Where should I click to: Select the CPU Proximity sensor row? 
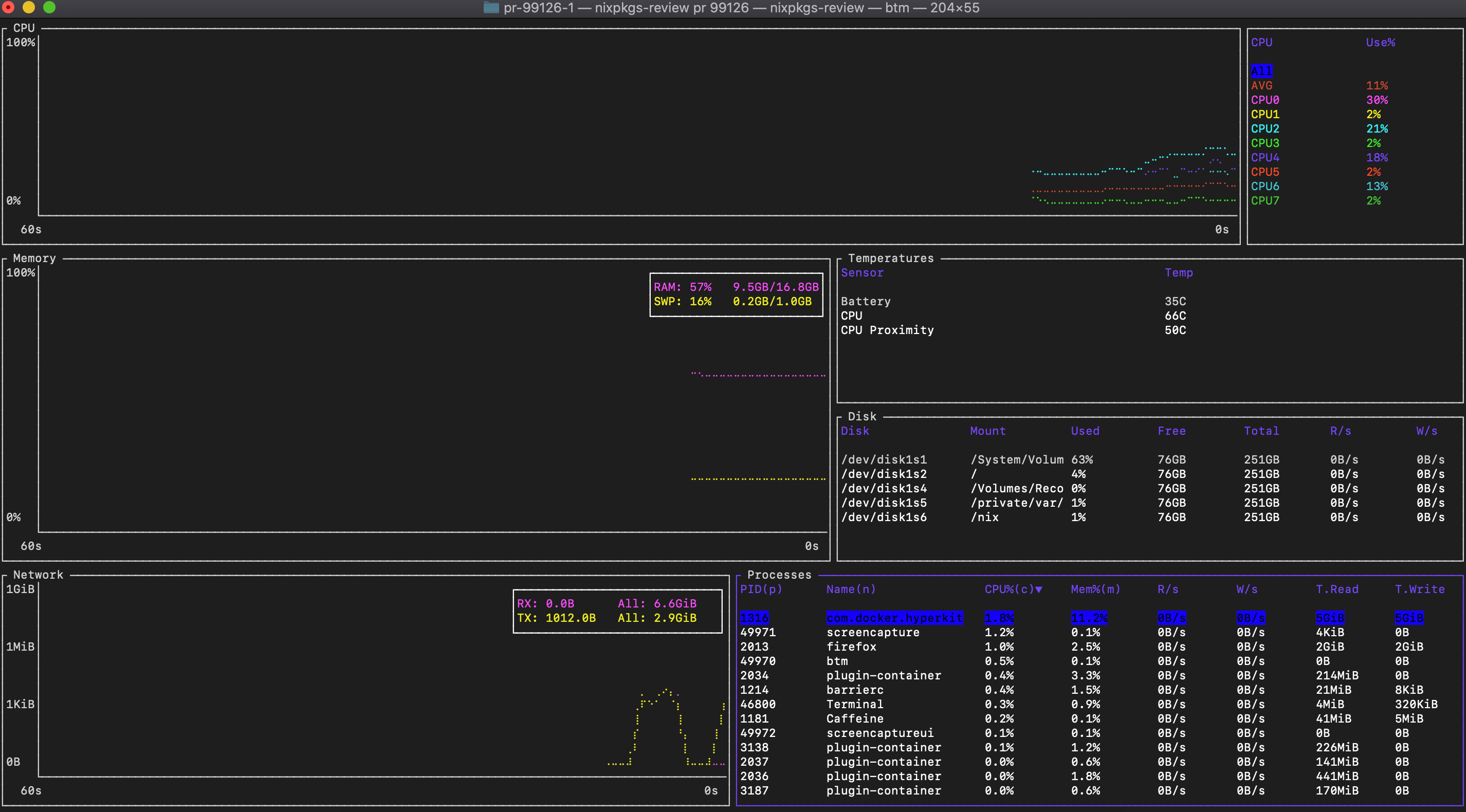pos(887,330)
